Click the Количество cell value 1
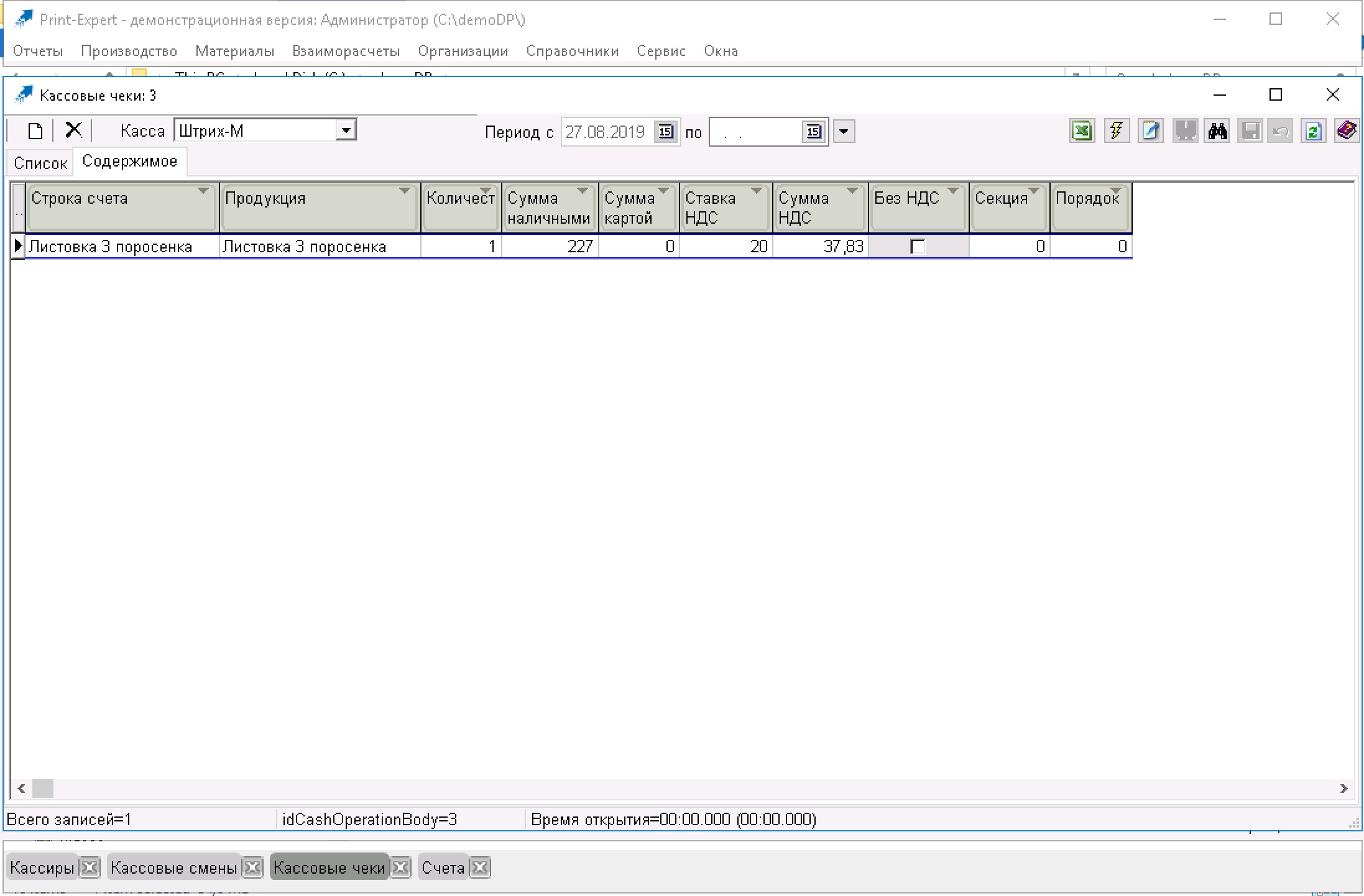Image resolution: width=1364 pixels, height=896 pixels. [x=461, y=247]
